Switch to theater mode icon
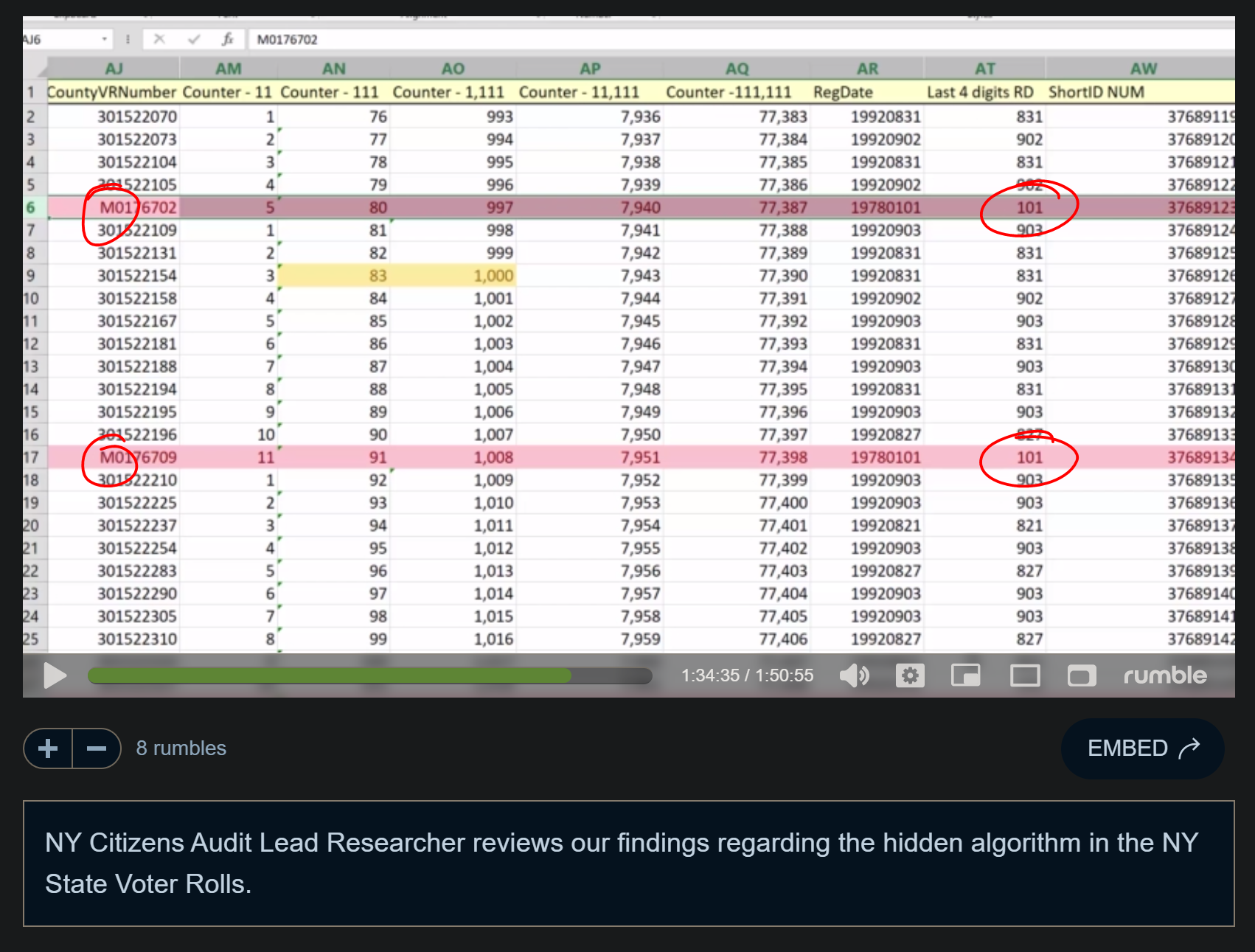This screenshot has width=1255, height=952. coord(1025,675)
